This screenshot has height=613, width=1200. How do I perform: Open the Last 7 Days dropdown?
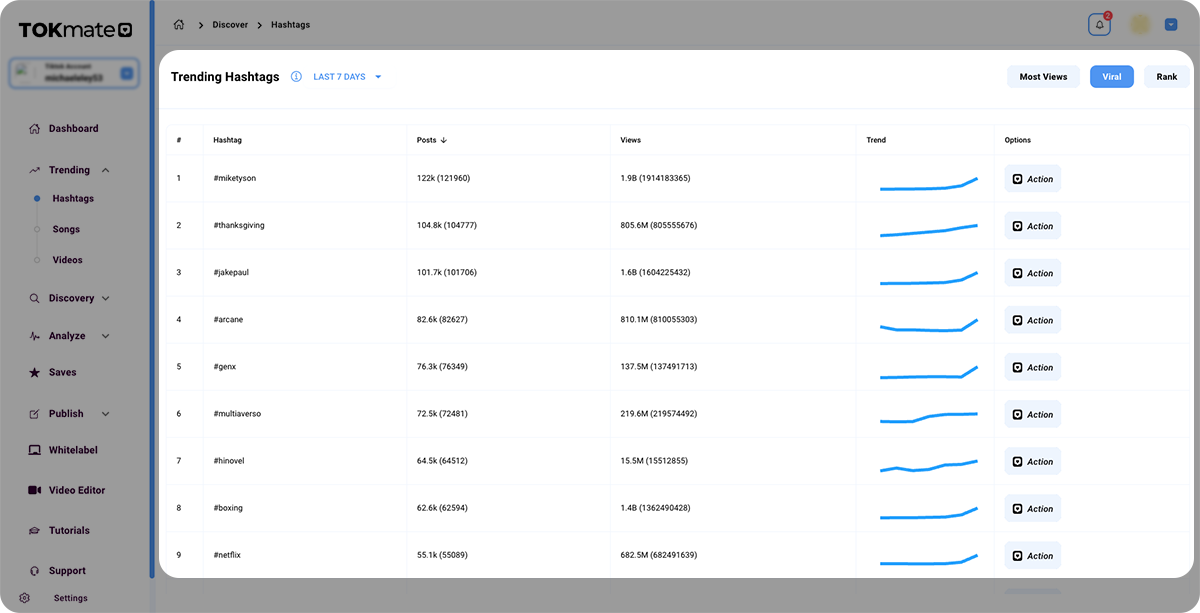(347, 77)
